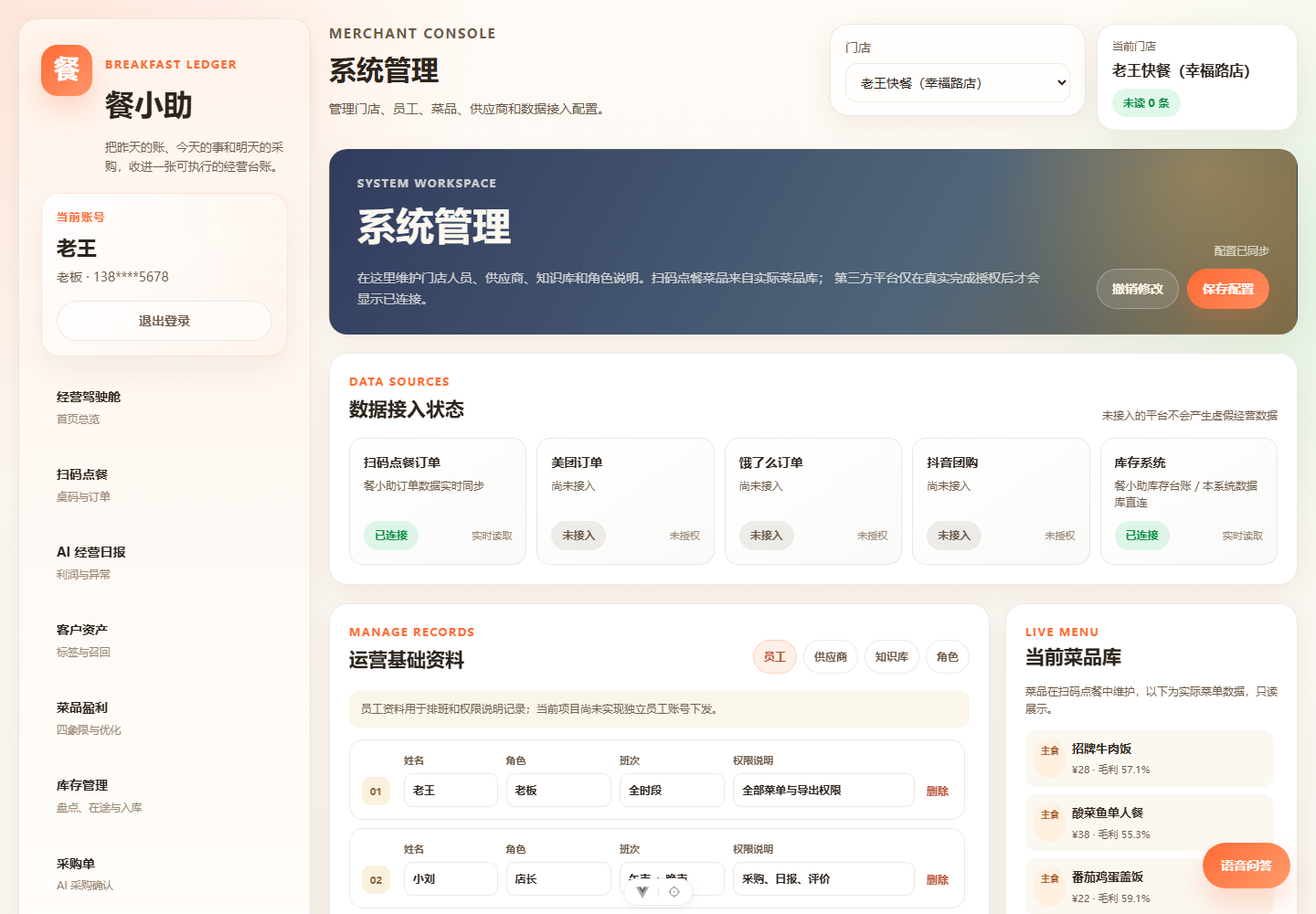The height and width of the screenshot is (914, 1316).
Task: Select the 酸菜鱼单人餐 menu item
Action: point(1149,823)
